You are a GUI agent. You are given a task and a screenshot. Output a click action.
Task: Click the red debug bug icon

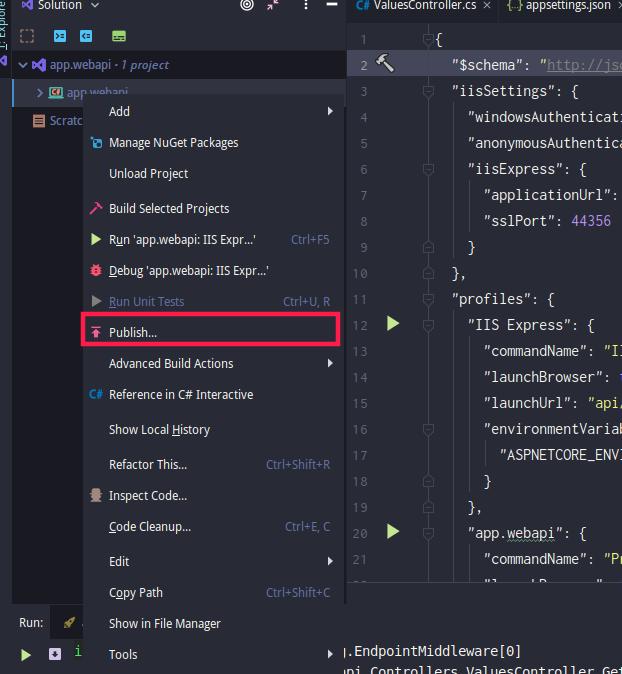pos(96,270)
